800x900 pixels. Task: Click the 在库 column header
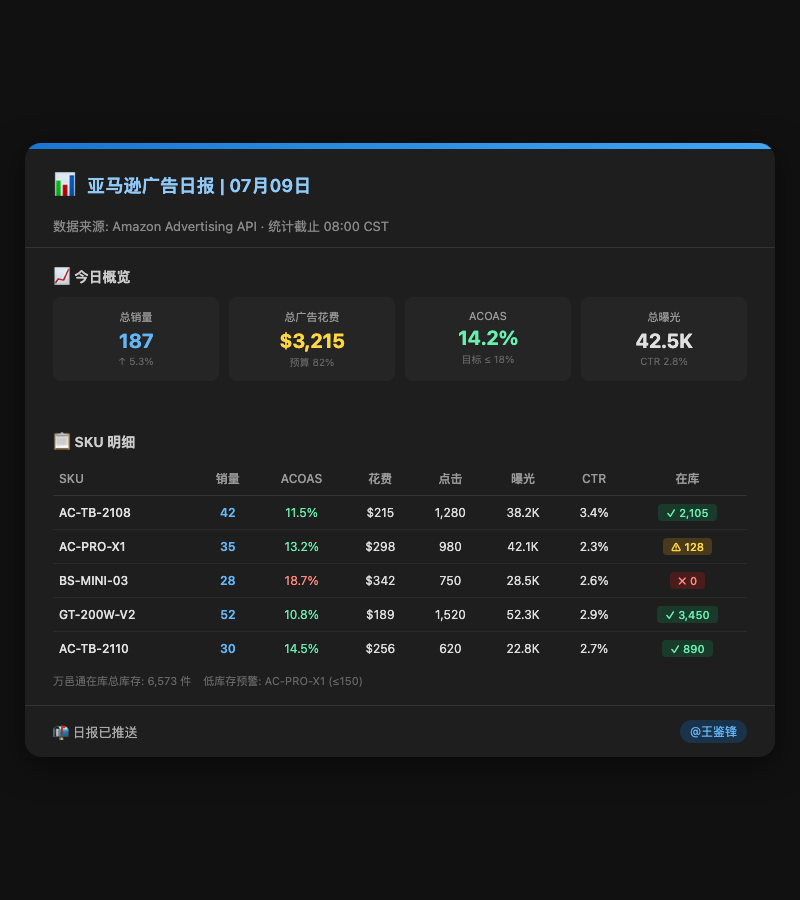click(687, 479)
